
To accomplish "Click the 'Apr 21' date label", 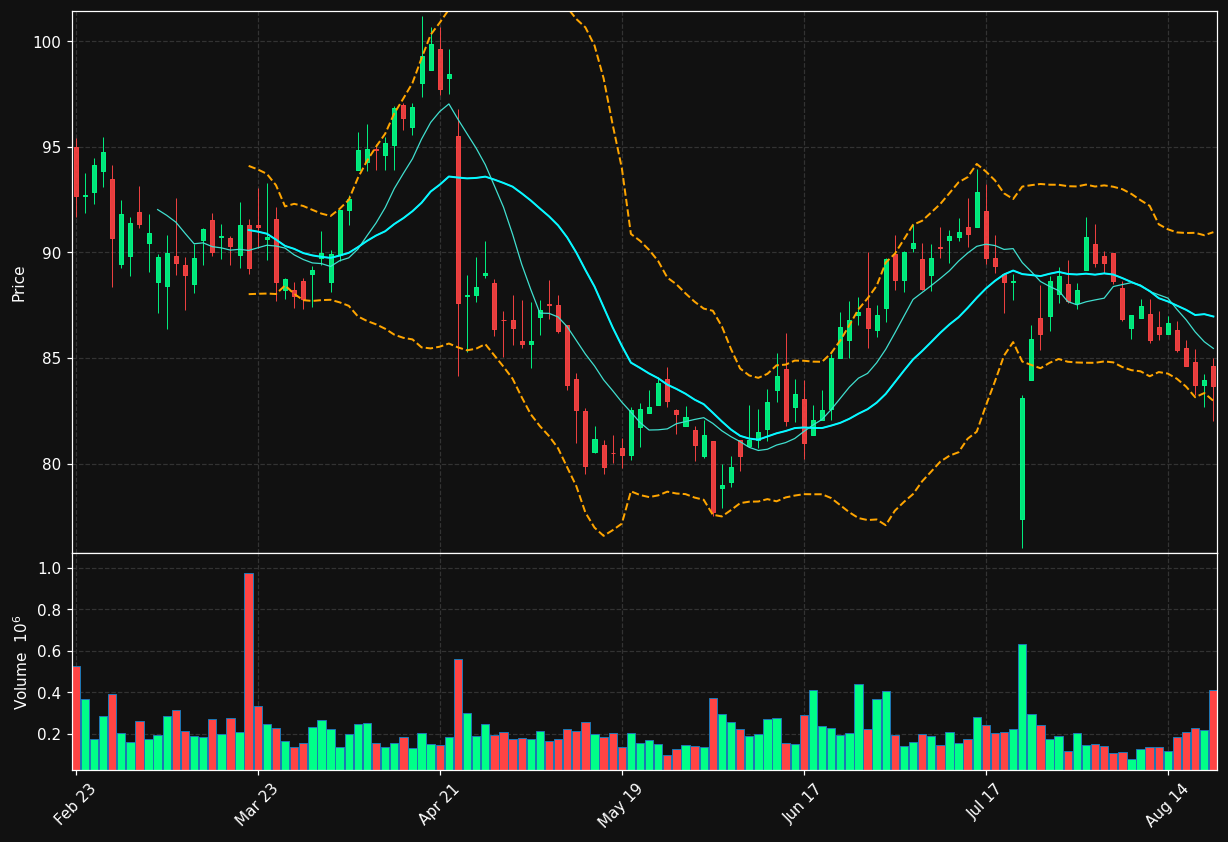I will pyautogui.click(x=439, y=802).
